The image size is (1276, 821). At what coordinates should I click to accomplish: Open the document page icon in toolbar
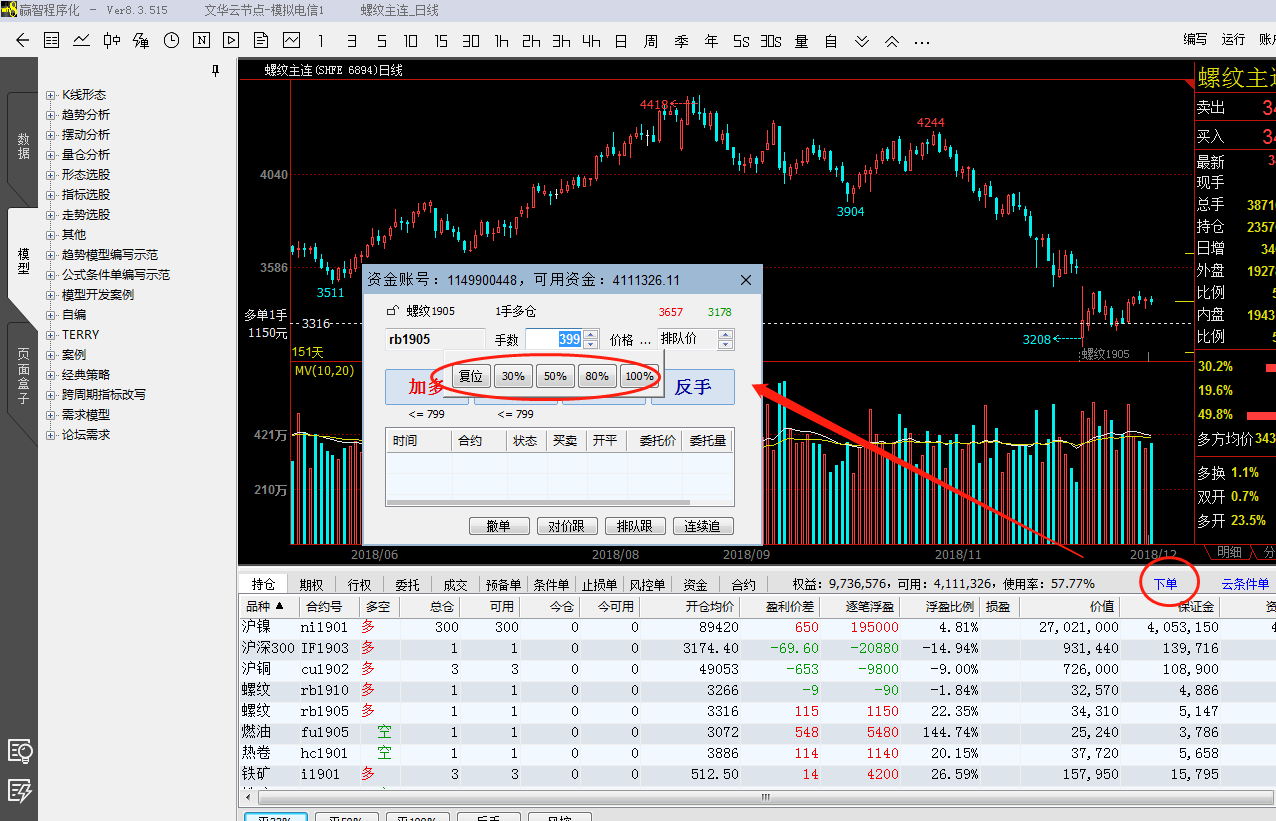[261, 41]
